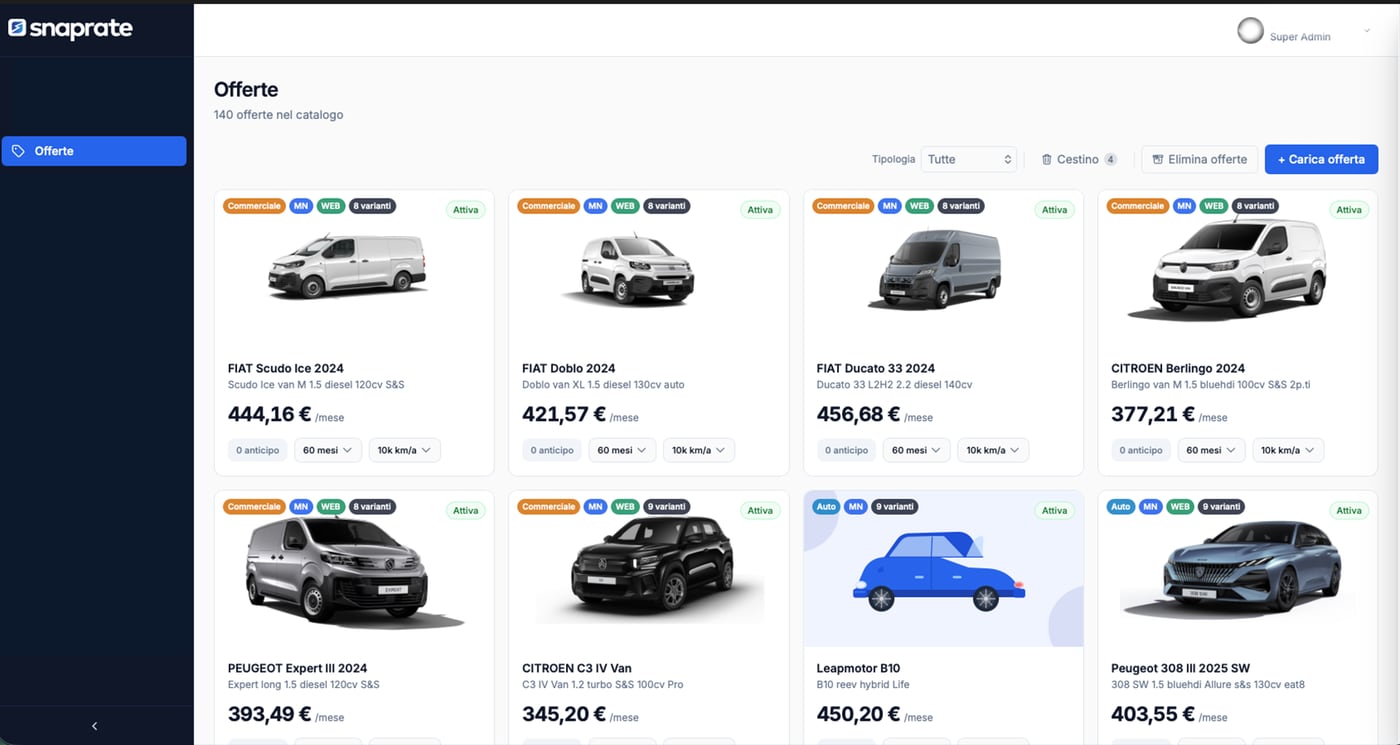The image size is (1400, 745).
Task: Click MN badge on FIAT Scudo Ice card
Action: click(x=301, y=206)
